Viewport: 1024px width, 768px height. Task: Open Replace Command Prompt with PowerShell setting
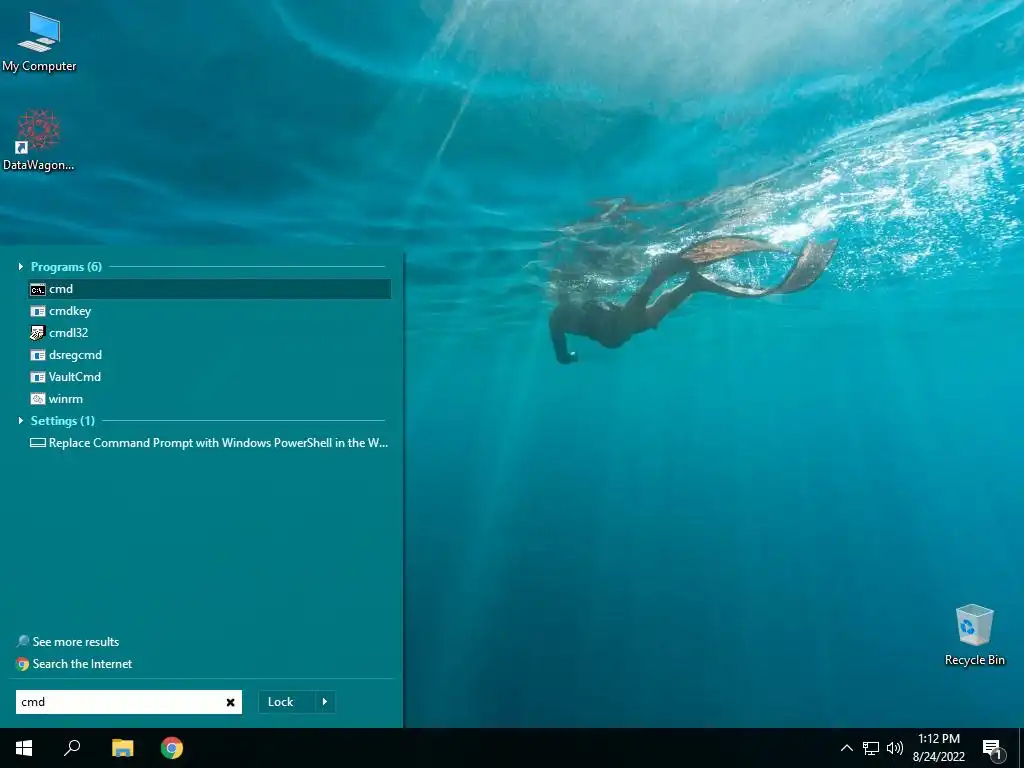click(x=210, y=443)
